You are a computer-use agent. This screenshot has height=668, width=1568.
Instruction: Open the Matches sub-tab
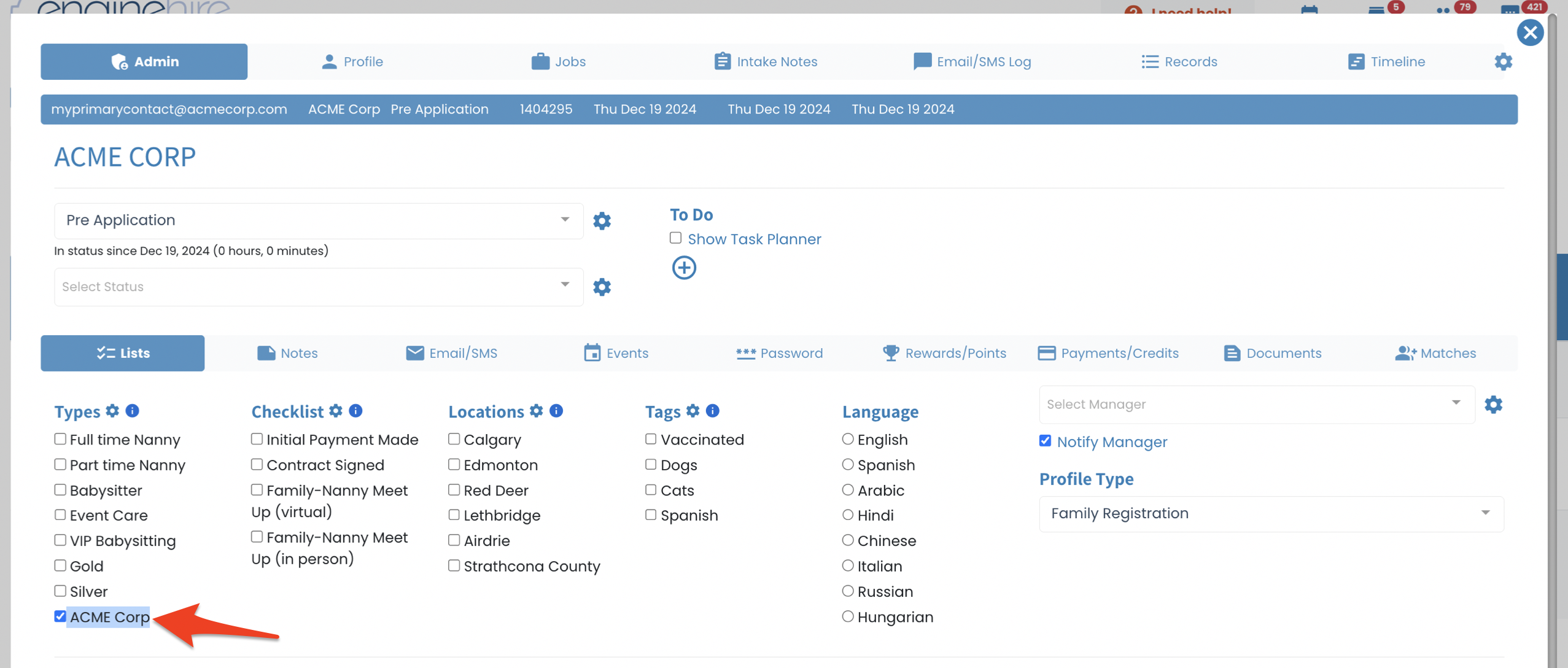(1435, 353)
